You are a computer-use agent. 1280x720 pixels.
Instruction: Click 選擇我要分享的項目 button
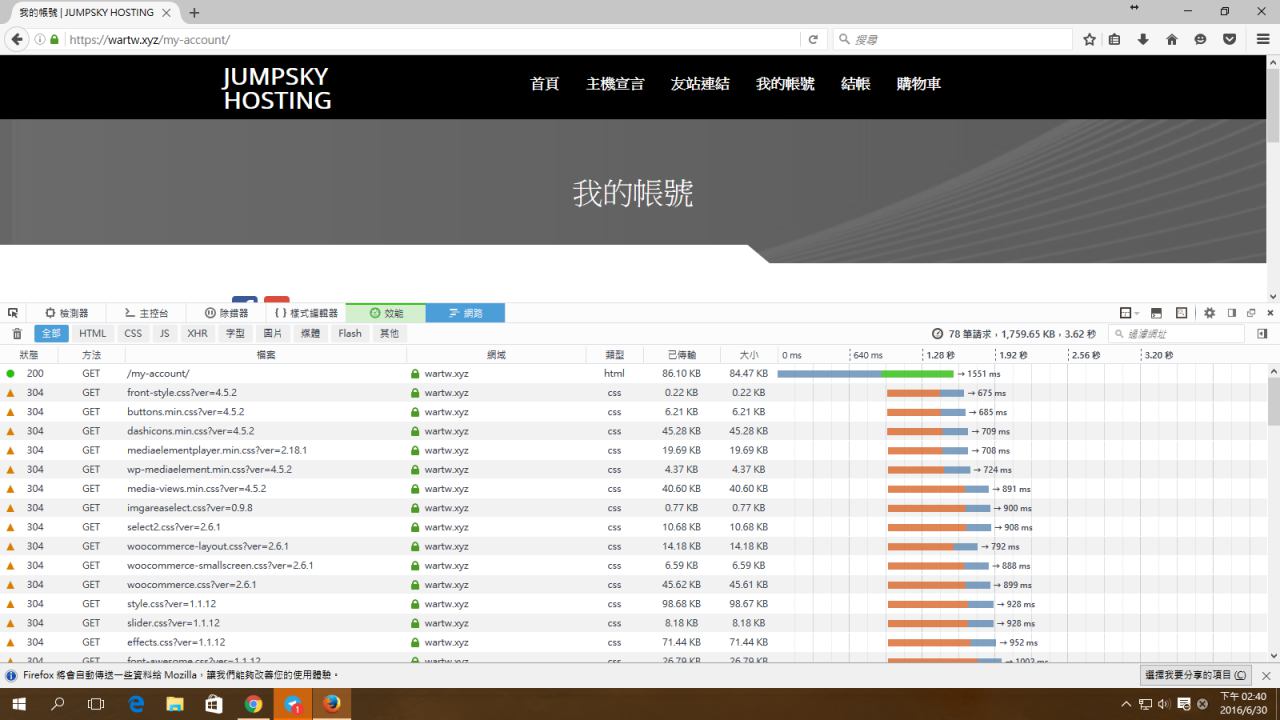click(1196, 676)
